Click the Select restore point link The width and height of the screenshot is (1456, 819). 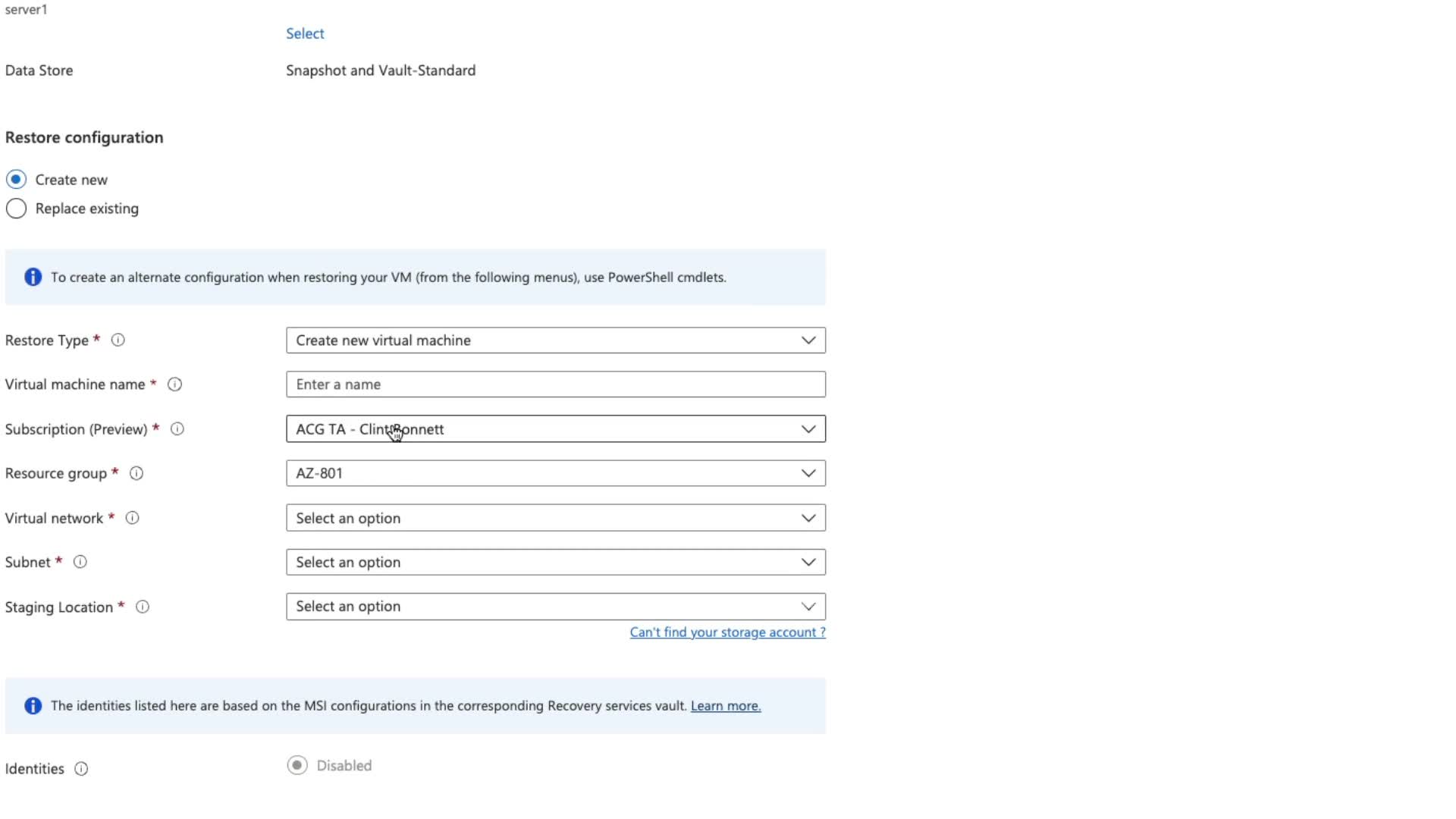click(305, 33)
